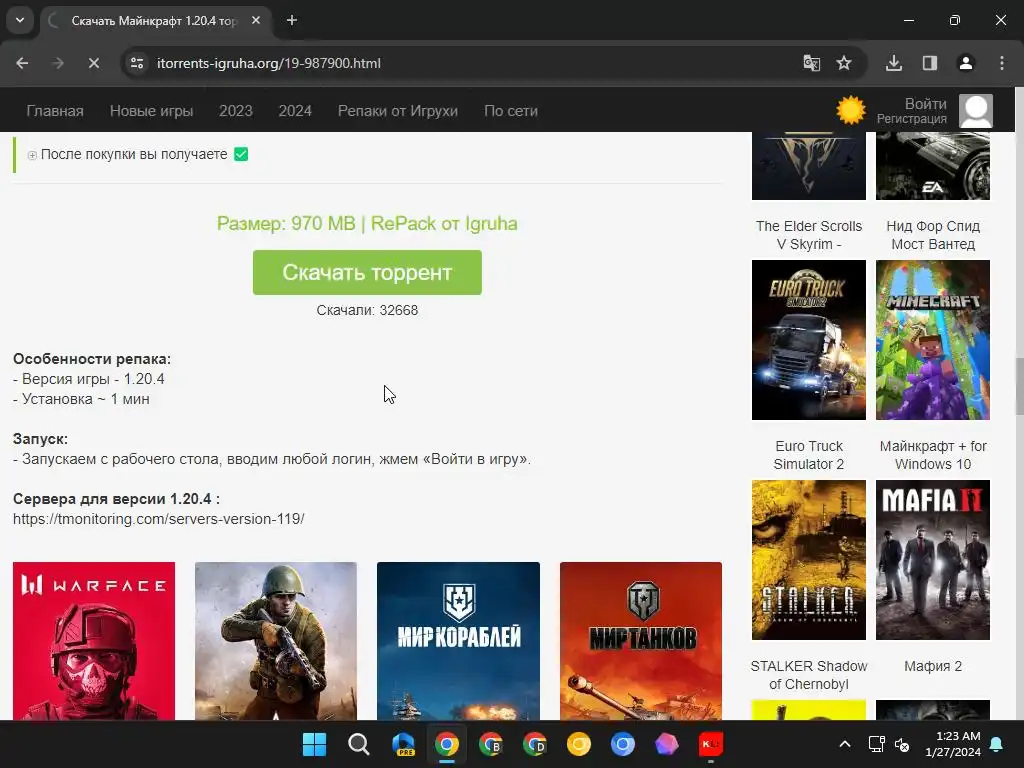This screenshot has width=1024, height=768.
Task: Open the Chrome profile icon
Action: [x=966, y=63]
